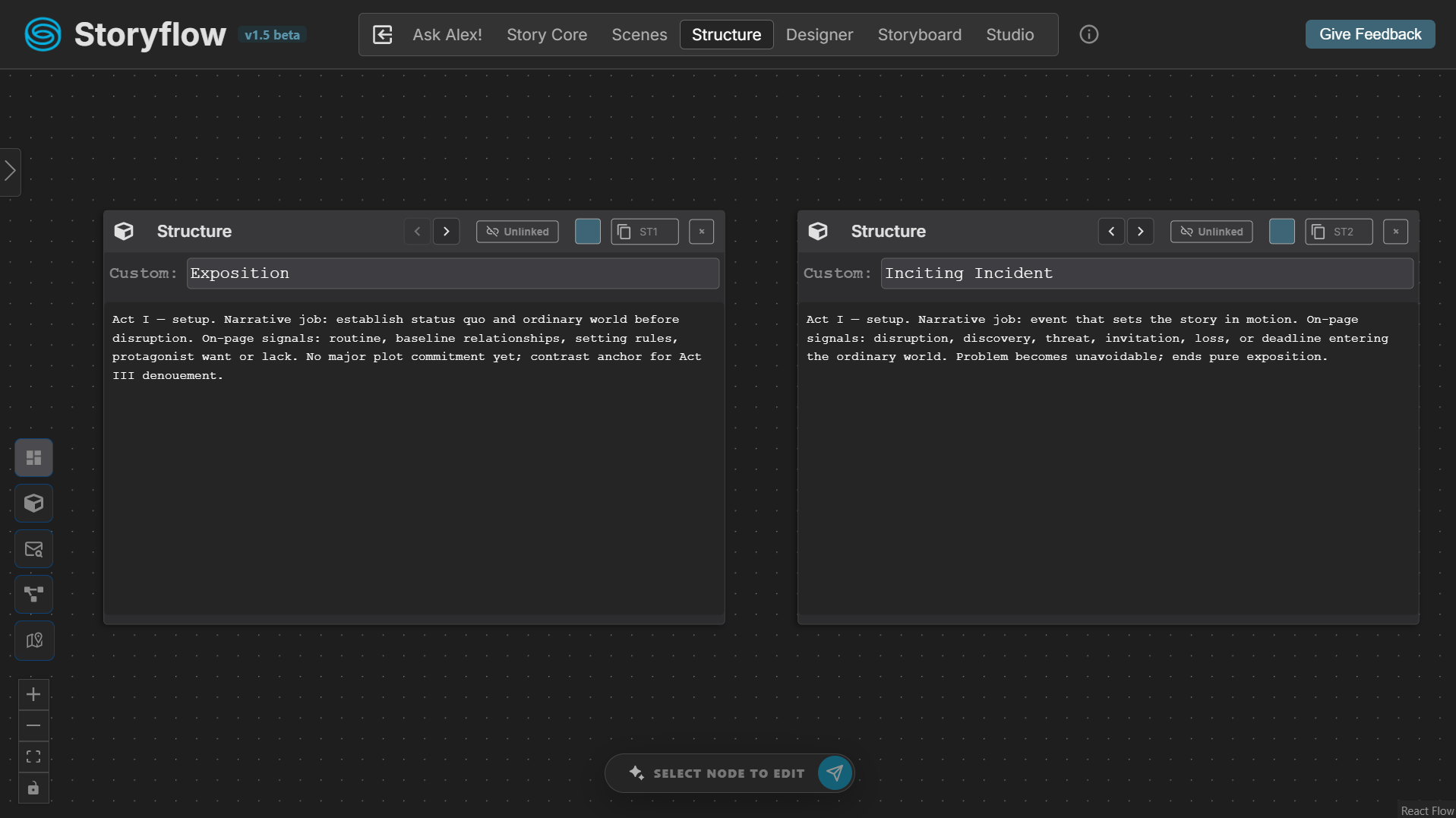Click previous chevron on Inciting Incident node
The width and height of the screenshot is (1456, 818).
coord(1111,232)
